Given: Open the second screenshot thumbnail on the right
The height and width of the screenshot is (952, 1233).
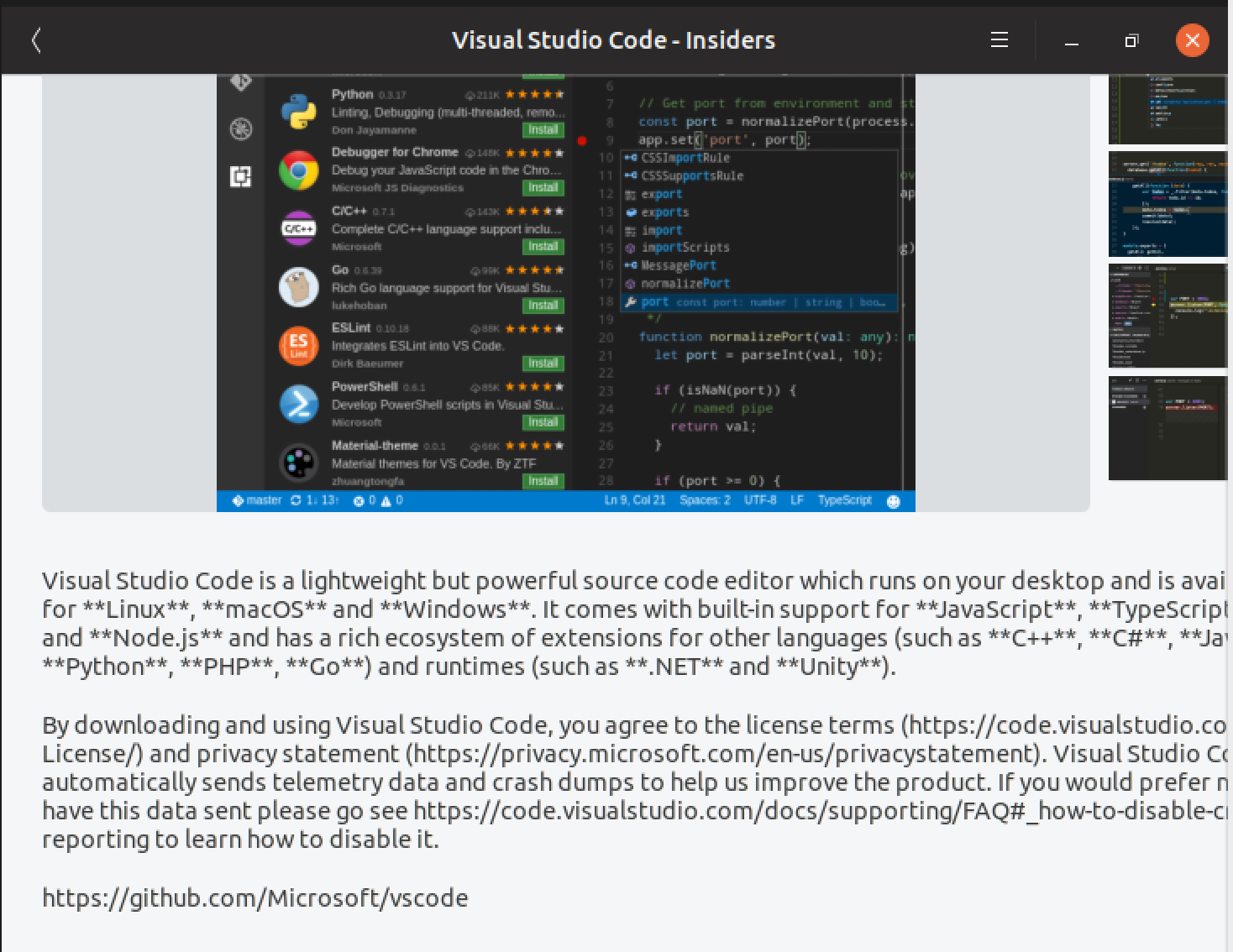Looking at the screenshot, I should 1167,204.
